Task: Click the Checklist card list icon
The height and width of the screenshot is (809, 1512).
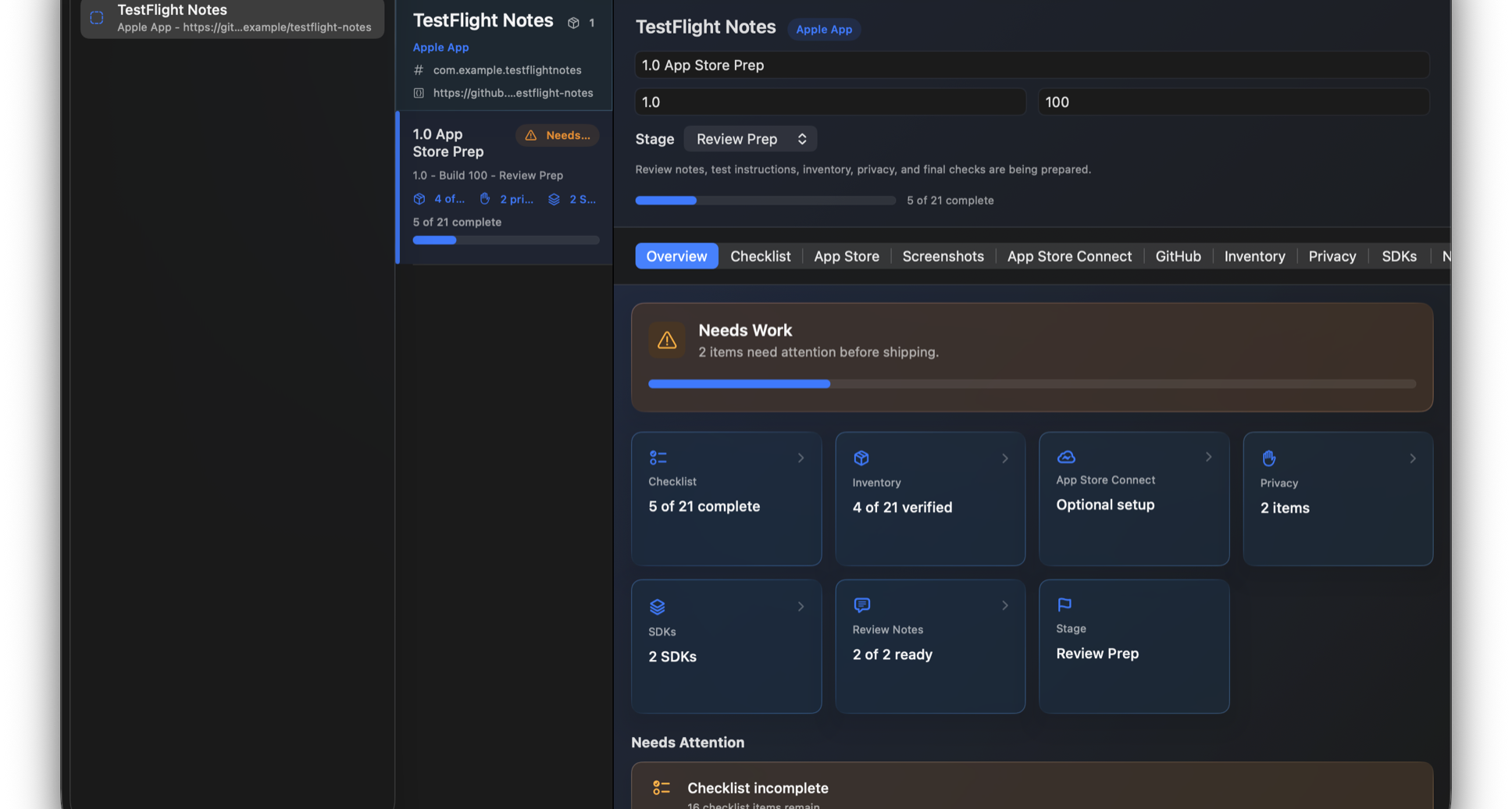Action: point(658,458)
